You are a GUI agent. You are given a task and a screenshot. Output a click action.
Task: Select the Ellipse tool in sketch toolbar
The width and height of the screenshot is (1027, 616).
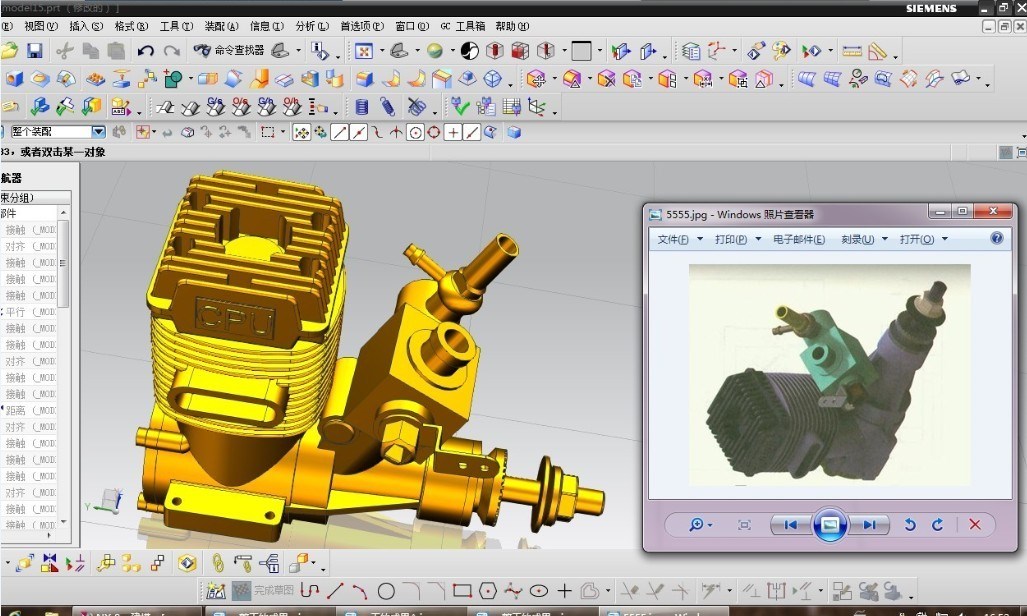pos(538,590)
